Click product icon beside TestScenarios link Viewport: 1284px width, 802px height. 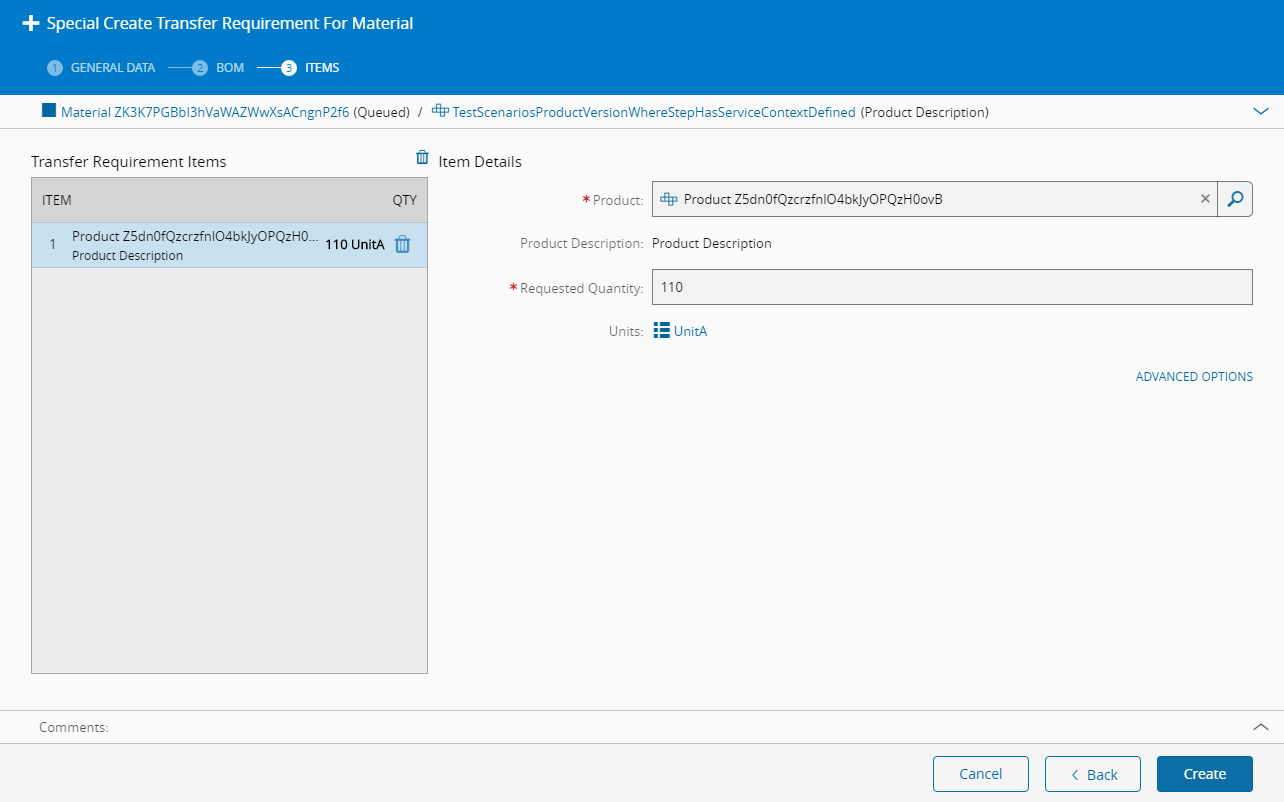click(440, 111)
